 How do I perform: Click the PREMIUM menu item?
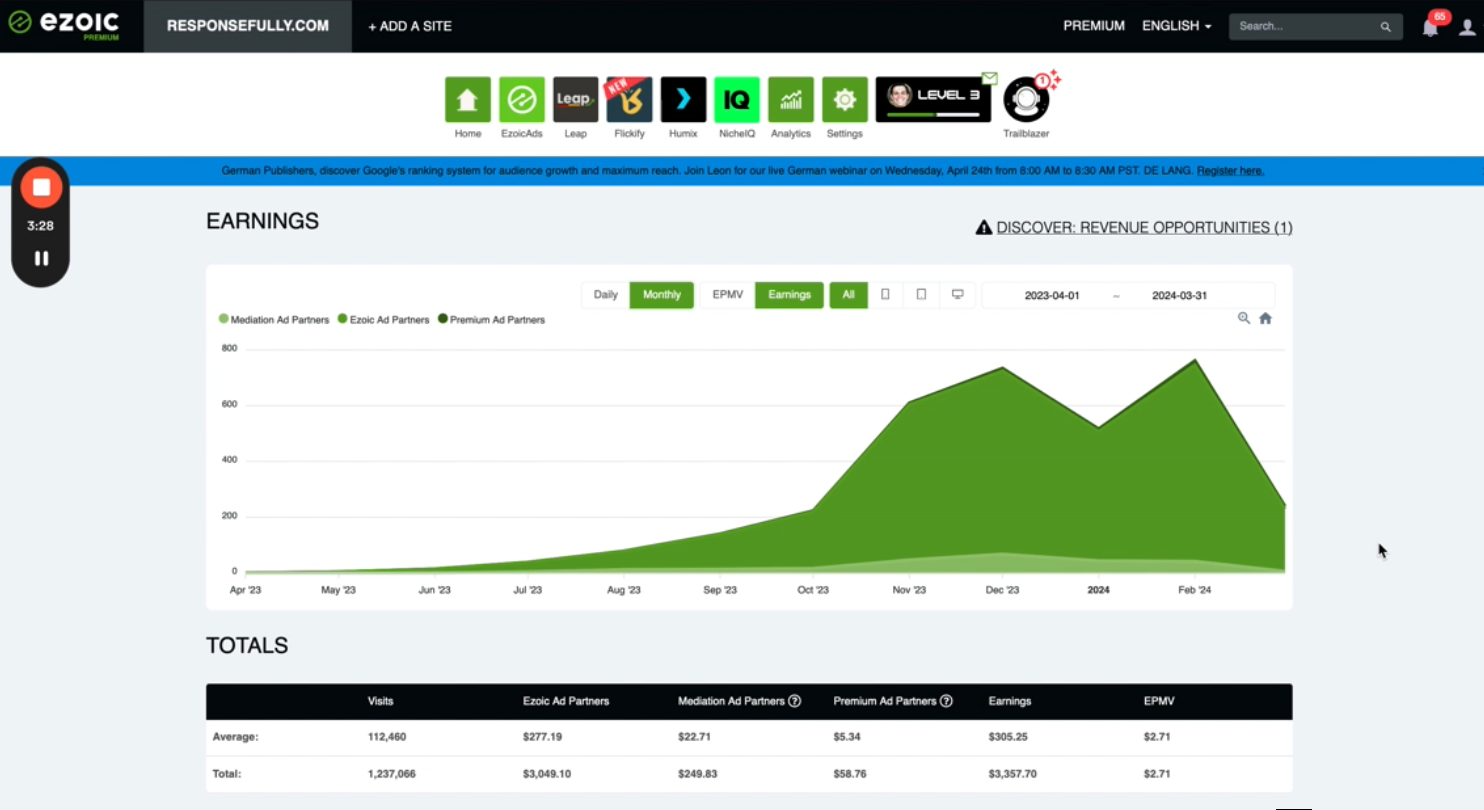click(1094, 26)
